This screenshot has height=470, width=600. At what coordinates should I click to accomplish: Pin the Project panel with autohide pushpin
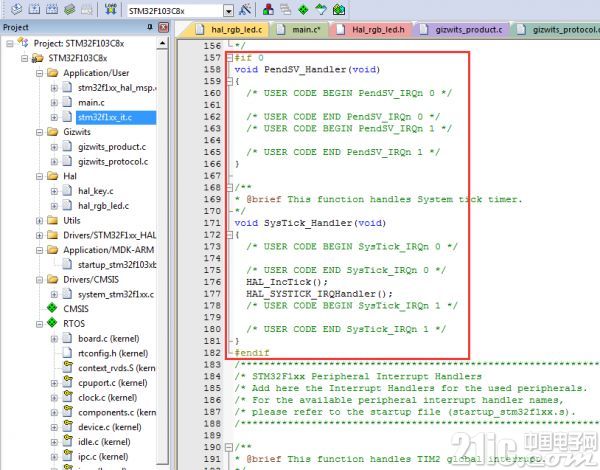pyautogui.click(x=150, y=27)
